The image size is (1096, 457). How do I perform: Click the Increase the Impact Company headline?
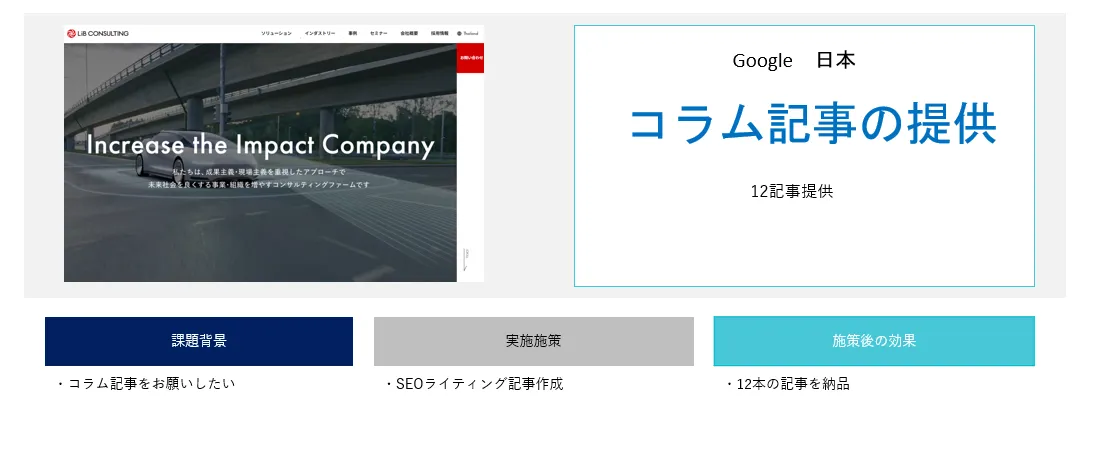(260, 145)
